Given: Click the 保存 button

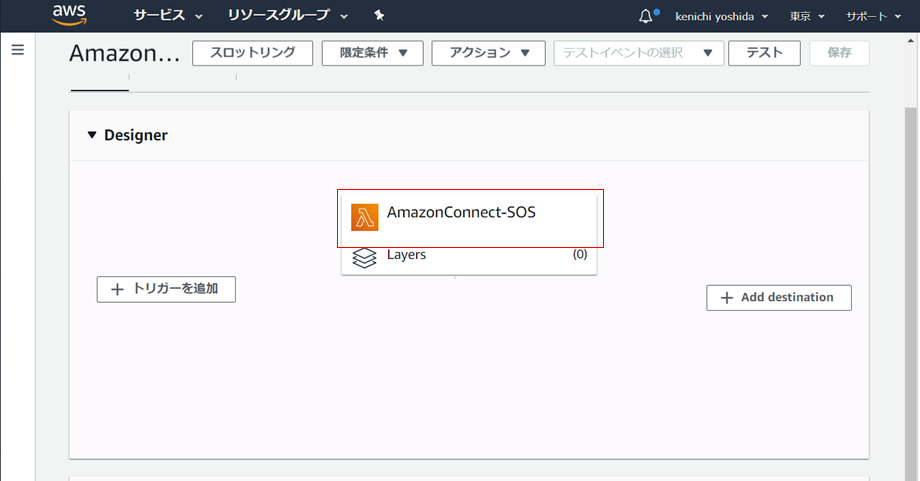Looking at the screenshot, I should point(839,53).
